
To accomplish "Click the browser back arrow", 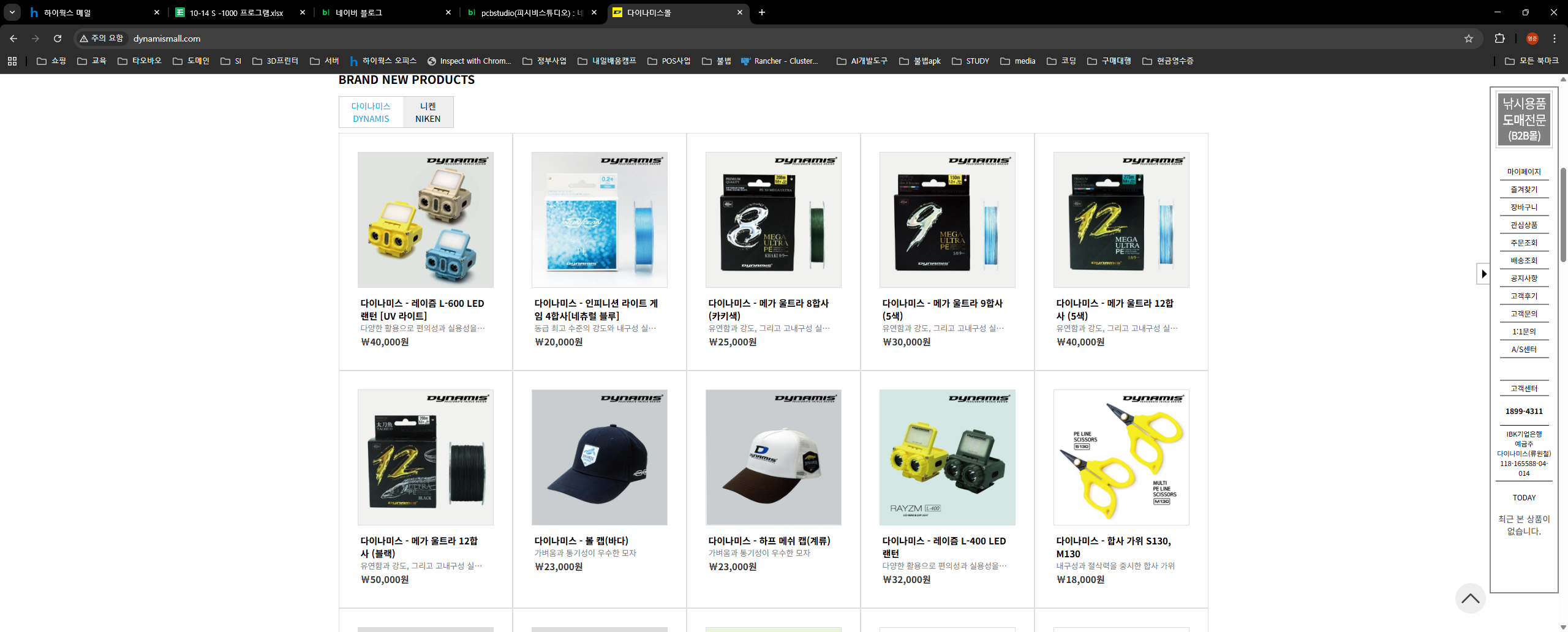I will click(13, 39).
